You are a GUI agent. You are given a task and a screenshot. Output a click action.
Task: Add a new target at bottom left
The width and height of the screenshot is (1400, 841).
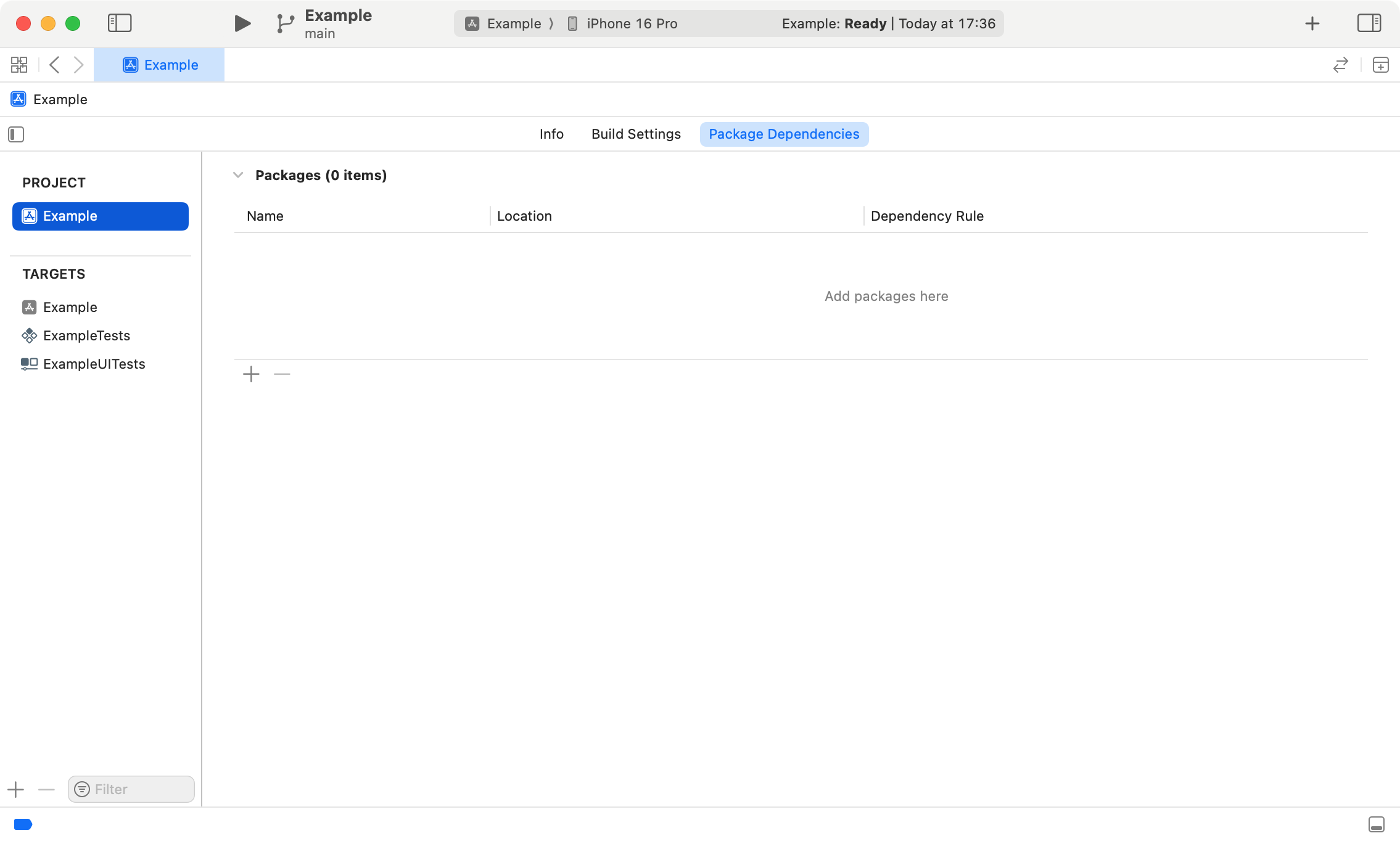(x=16, y=789)
